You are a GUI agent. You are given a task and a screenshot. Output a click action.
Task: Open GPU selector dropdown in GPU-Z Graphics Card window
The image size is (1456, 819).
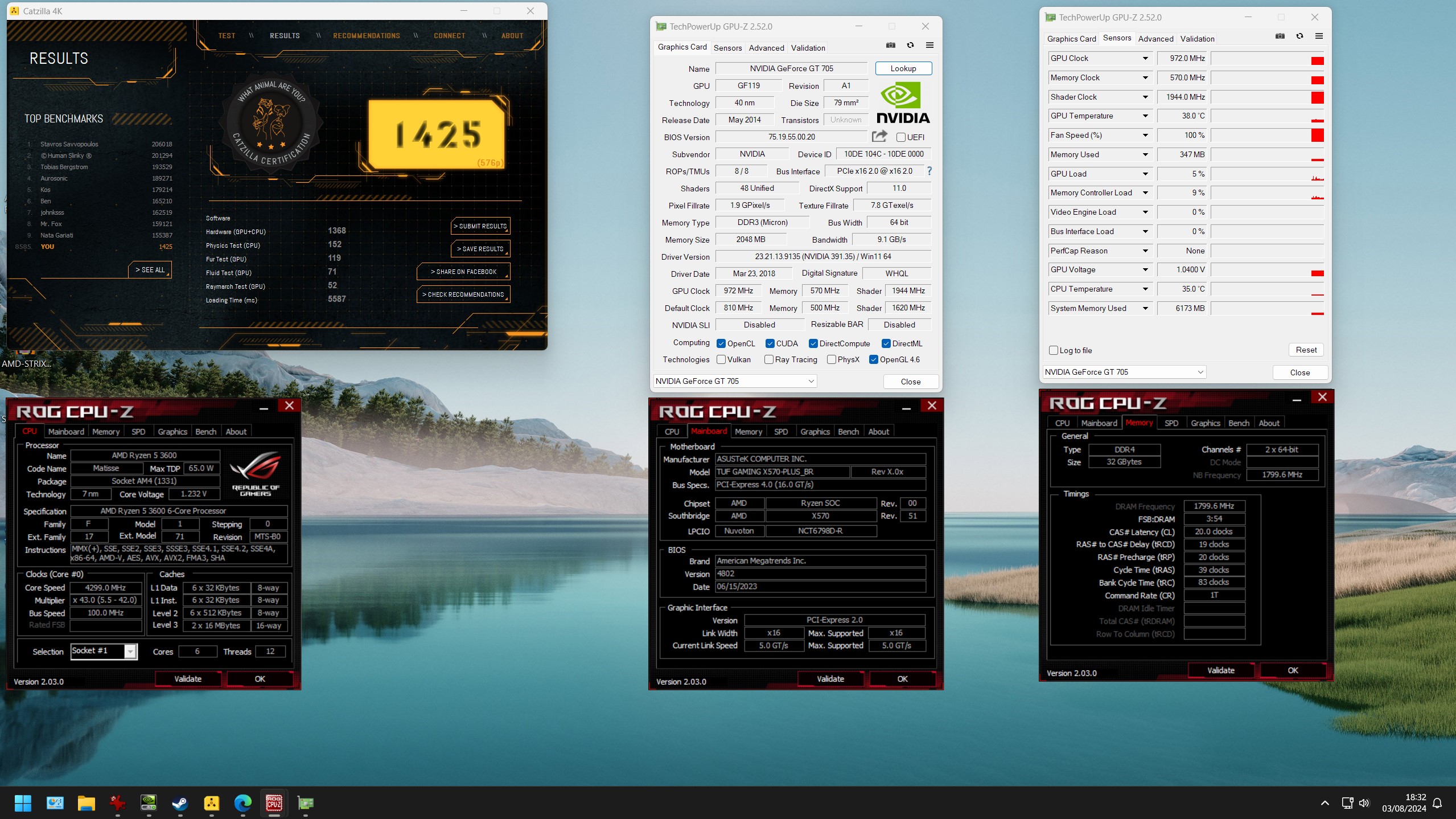(x=735, y=381)
